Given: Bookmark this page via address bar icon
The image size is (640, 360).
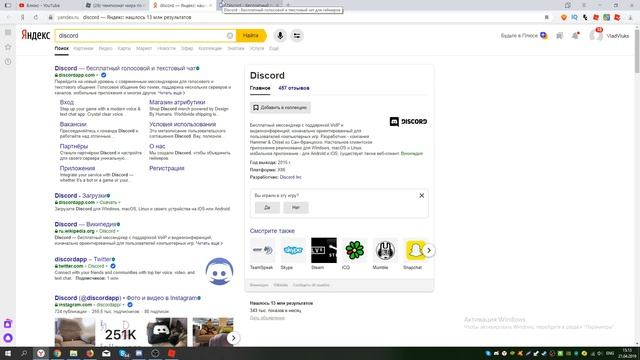Looking at the screenshot, I should point(547,18).
